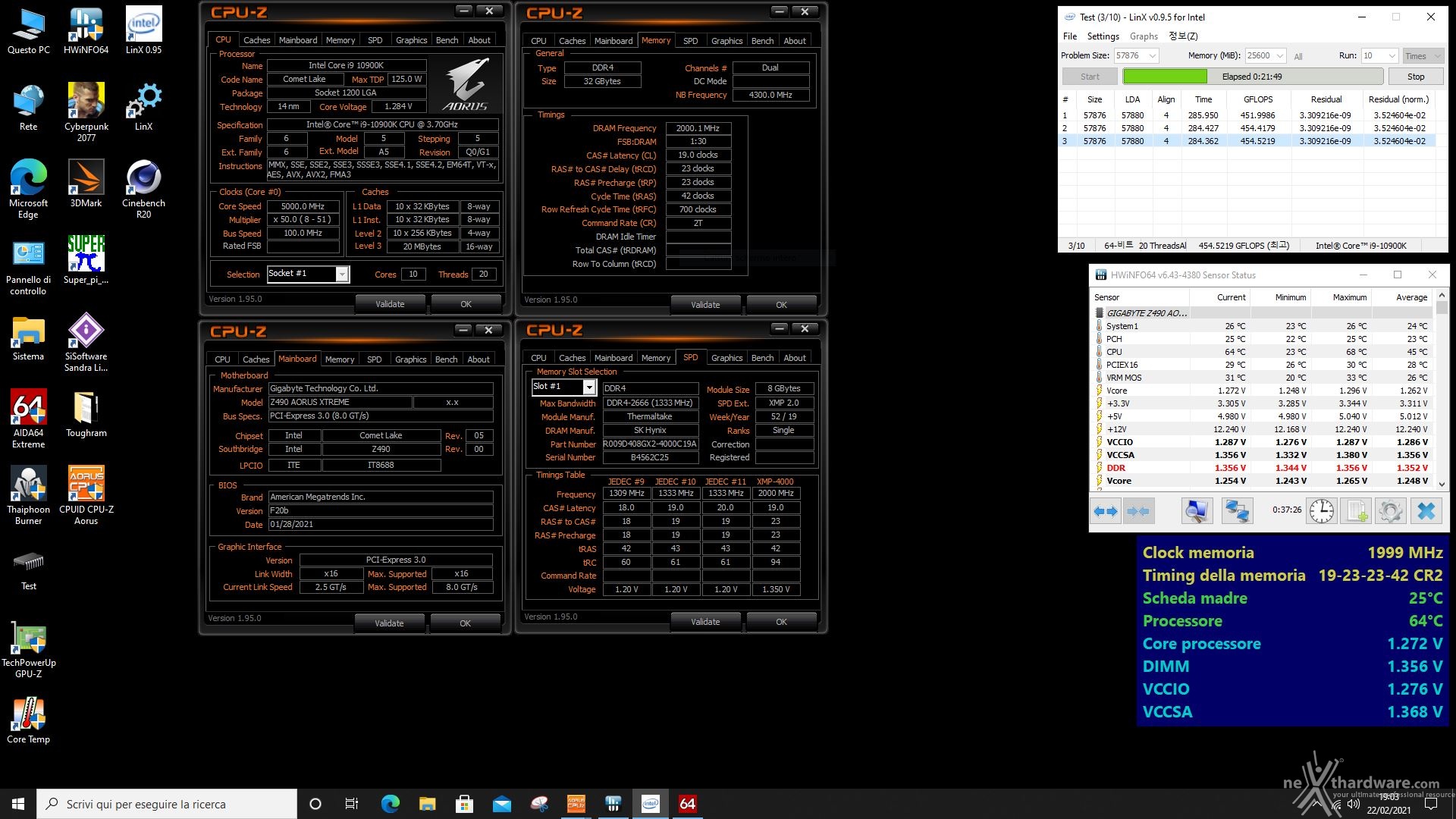Image resolution: width=1456 pixels, height=819 pixels.
Task: Click the HWiNFO64 sensor list scrollbar down arrow
Action: pyautogui.click(x=1442, y=484)
